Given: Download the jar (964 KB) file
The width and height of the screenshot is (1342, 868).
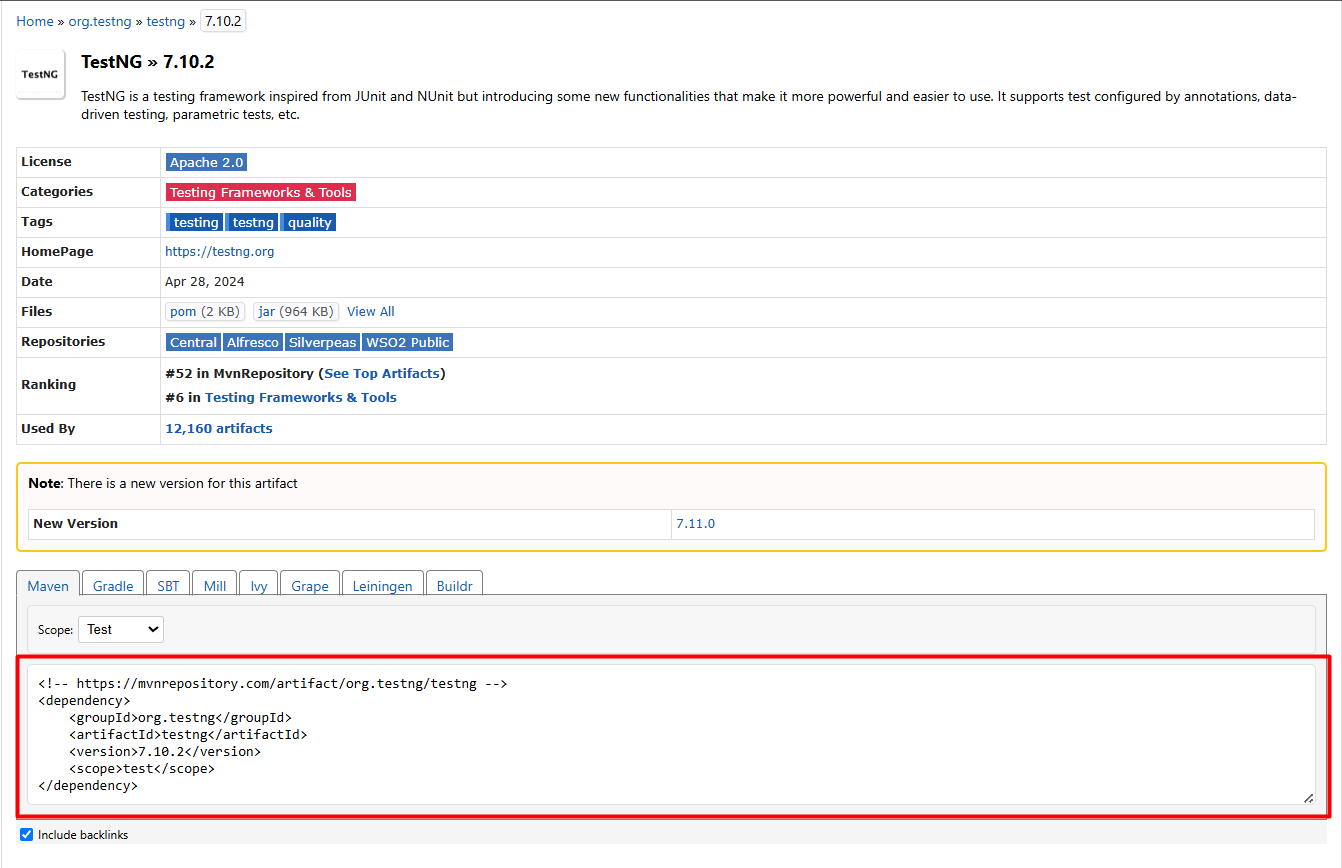Looking at the screenshot, I should pyautogui.click(x=296, y=312).
